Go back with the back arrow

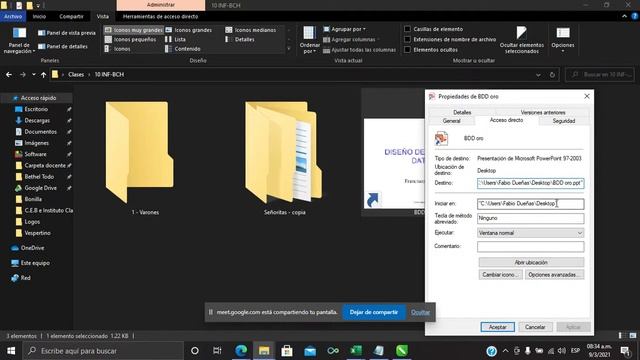point(9,75)
